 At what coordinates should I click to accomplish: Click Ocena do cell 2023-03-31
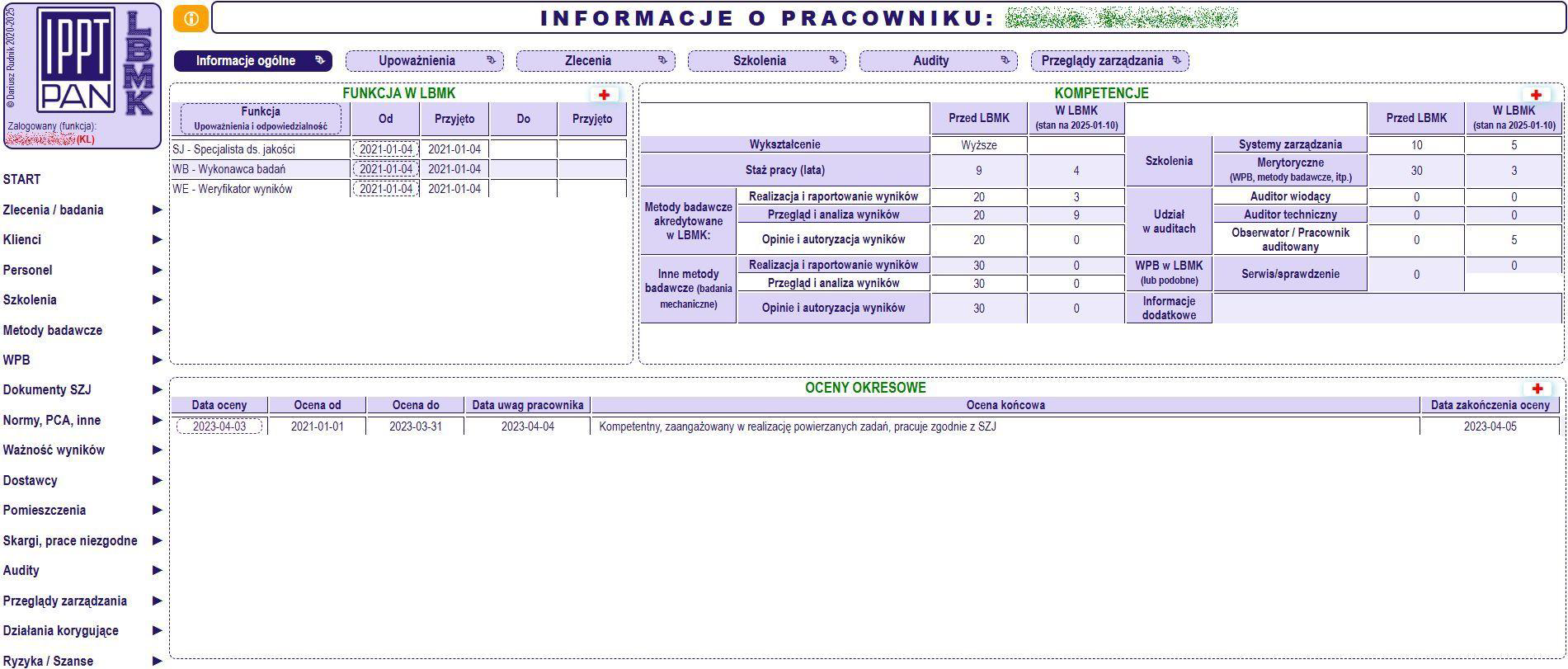click(416, 426)
